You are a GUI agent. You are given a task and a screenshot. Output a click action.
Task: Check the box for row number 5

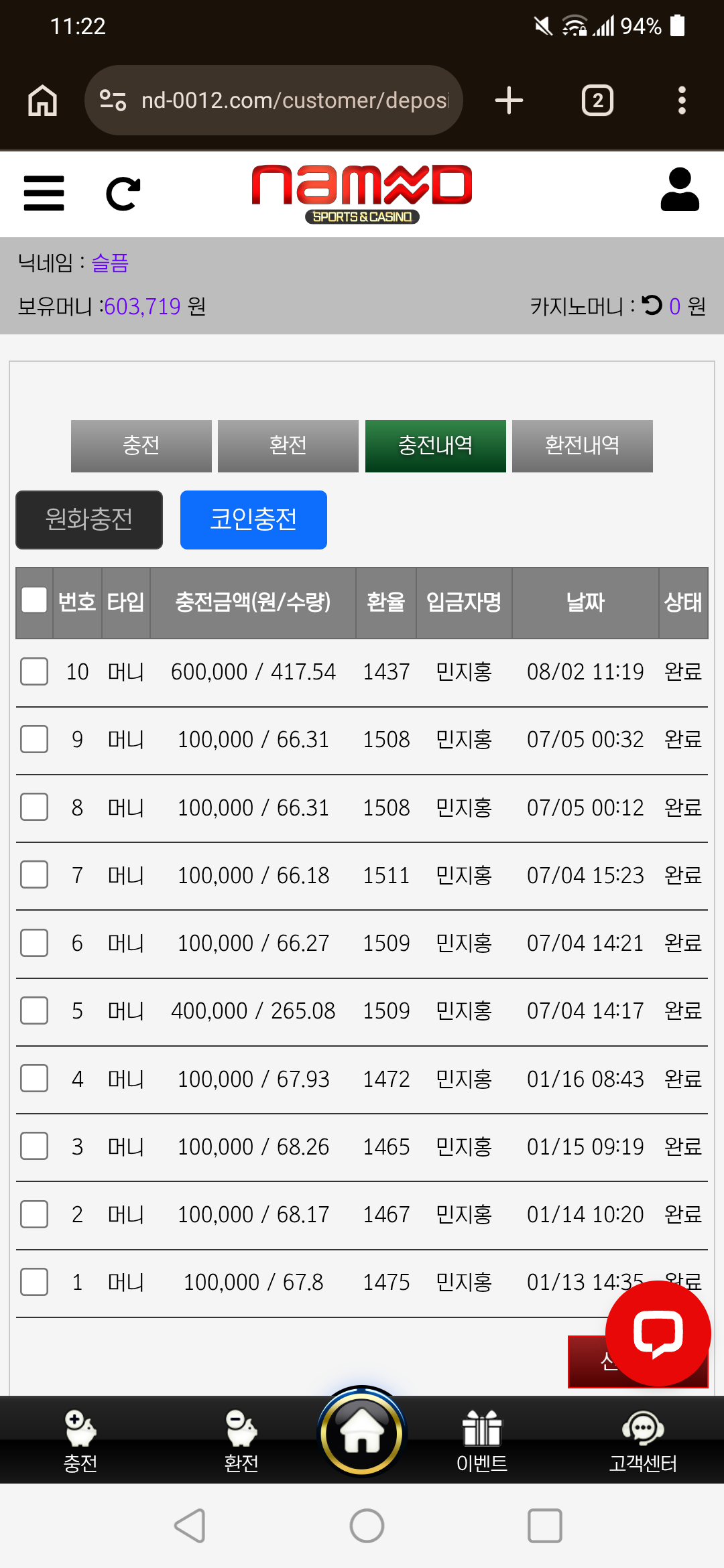click(34, 1010)
